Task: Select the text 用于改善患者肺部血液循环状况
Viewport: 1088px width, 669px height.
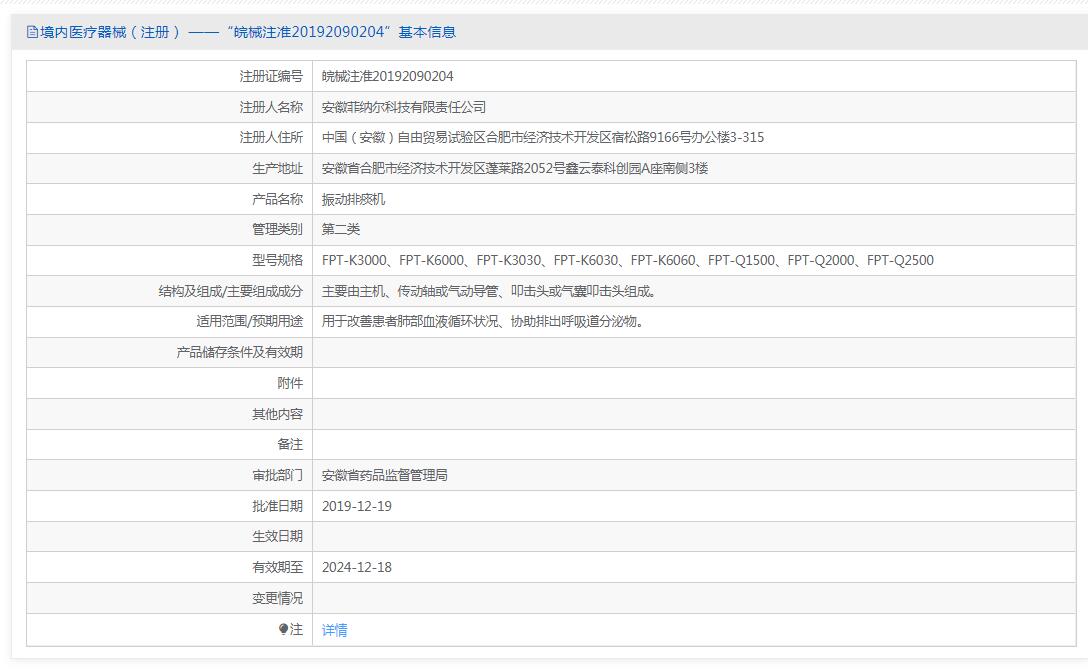Action: coord(410,321)
